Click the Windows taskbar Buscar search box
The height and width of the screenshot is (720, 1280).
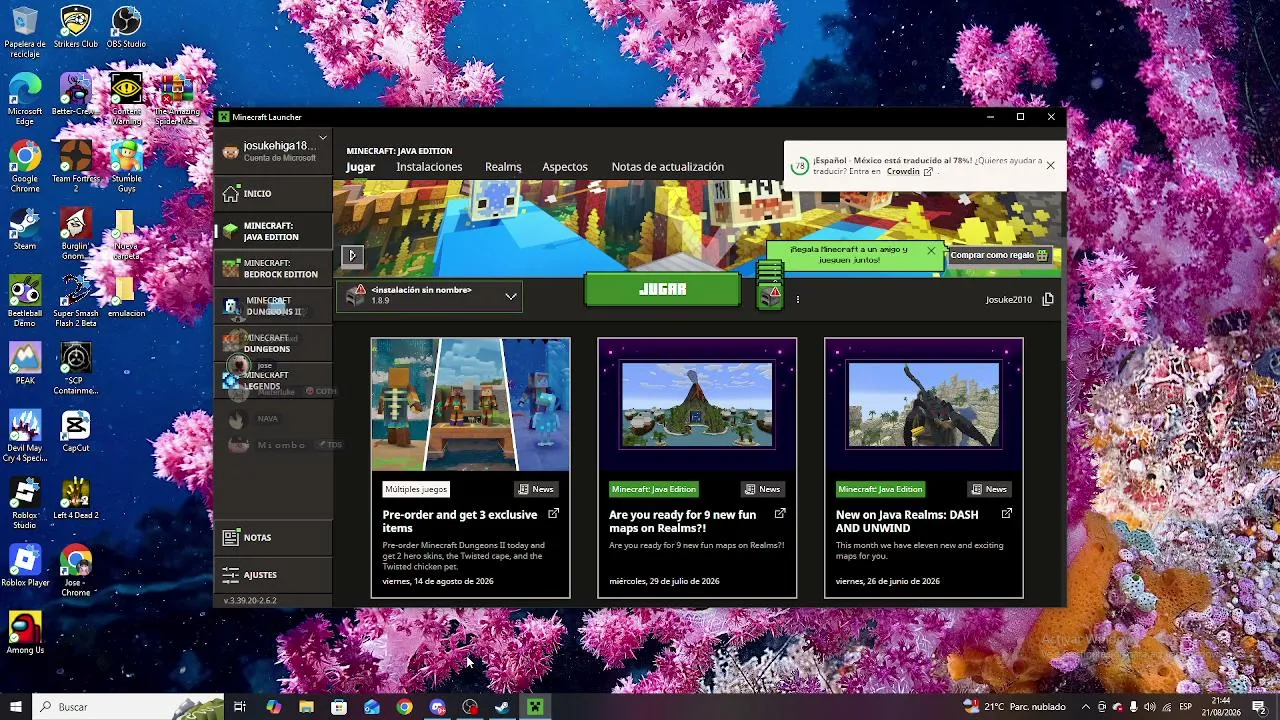tap(130, 707)
